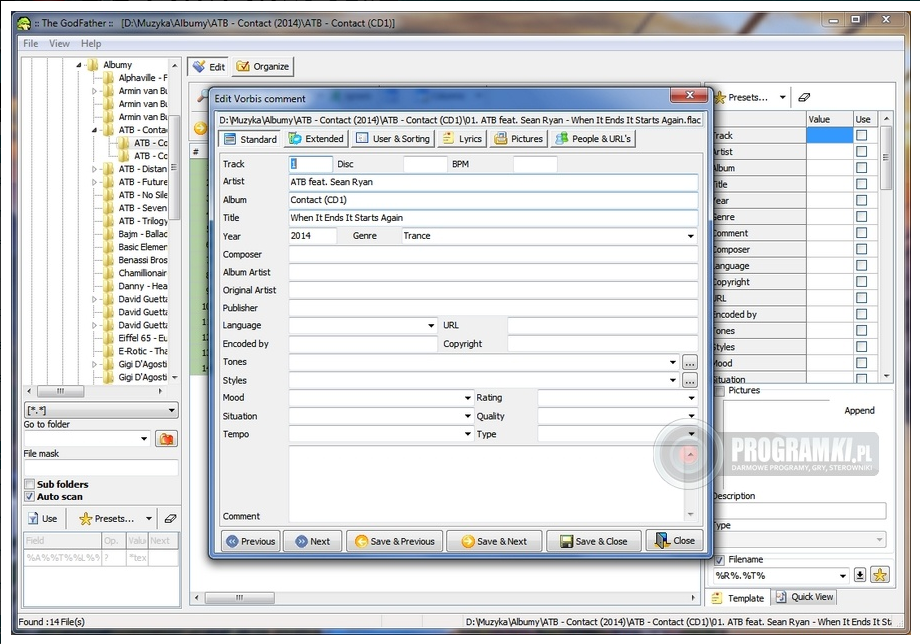Open the Lyrics tab
The image size is (920, 644).
(x=462, y=138)
